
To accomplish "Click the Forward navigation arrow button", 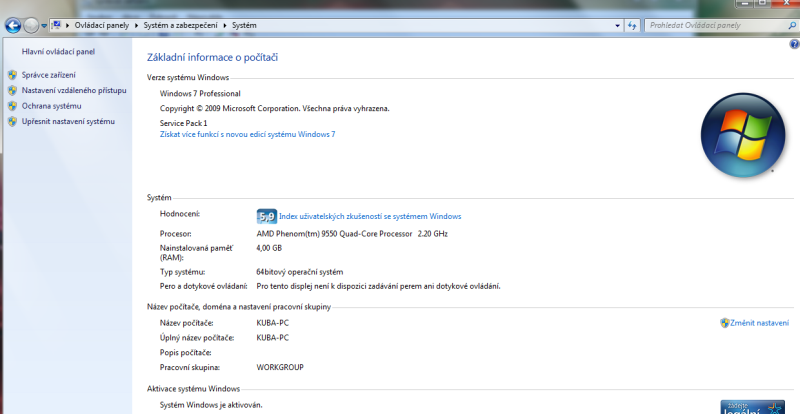I will (x=31, y=25).
